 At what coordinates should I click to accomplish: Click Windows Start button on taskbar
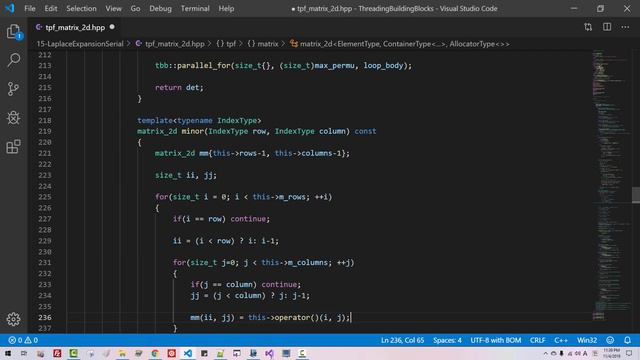tap(8, 353)
